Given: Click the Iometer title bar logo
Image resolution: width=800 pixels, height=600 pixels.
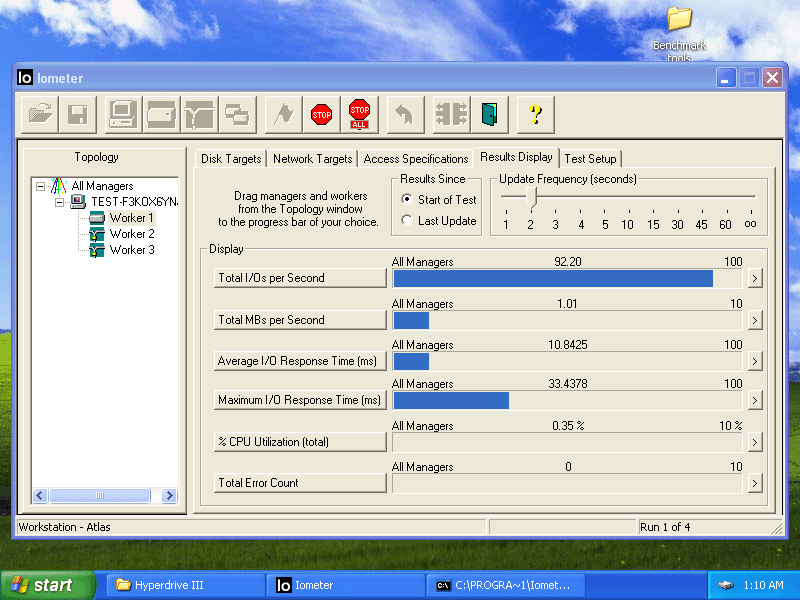Looking at the screenshot, I should [24, 77].
